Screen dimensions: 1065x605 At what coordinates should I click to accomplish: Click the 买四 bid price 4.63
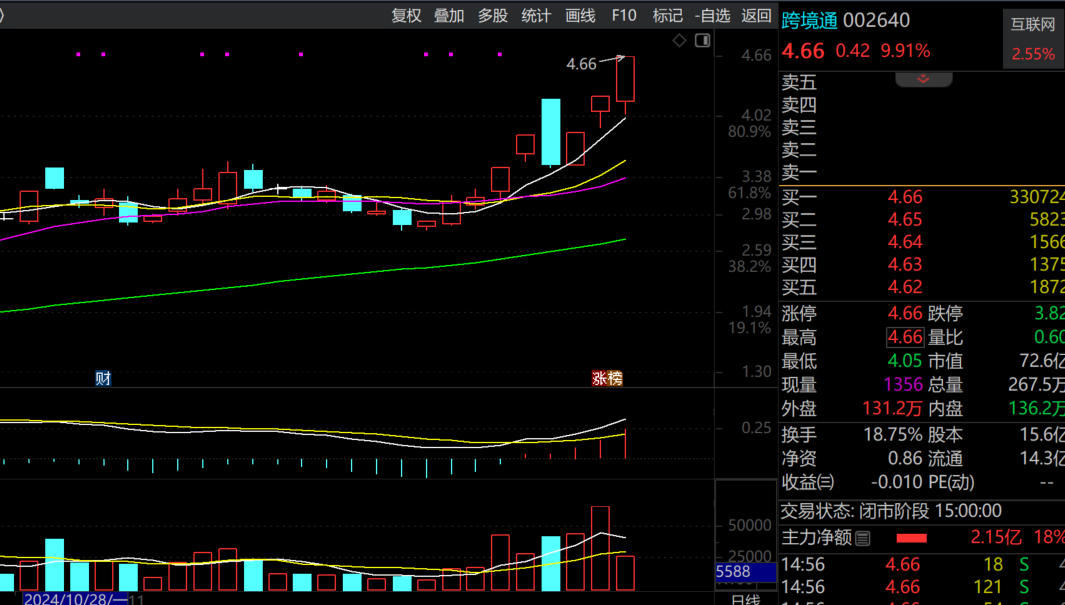click(905, 264)
